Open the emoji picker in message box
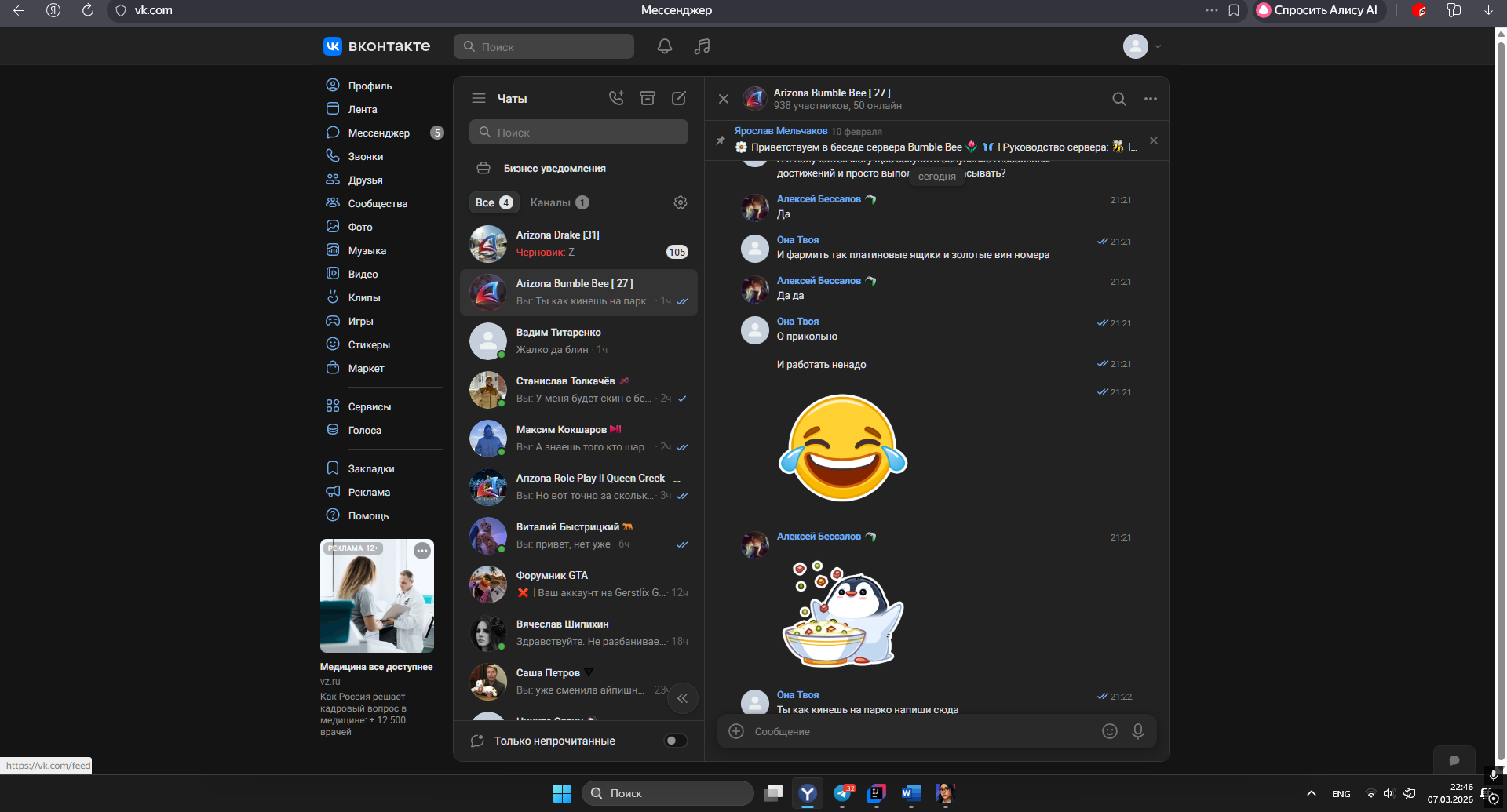Viewport: 1507px width, 812px height. pyautogui.click(x=1109, y=731)
